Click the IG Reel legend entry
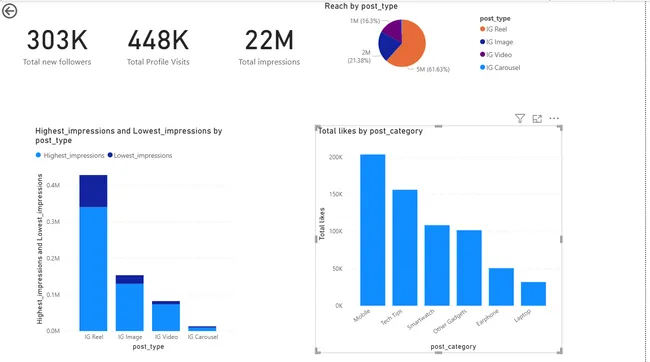 (x=493, y=29)
